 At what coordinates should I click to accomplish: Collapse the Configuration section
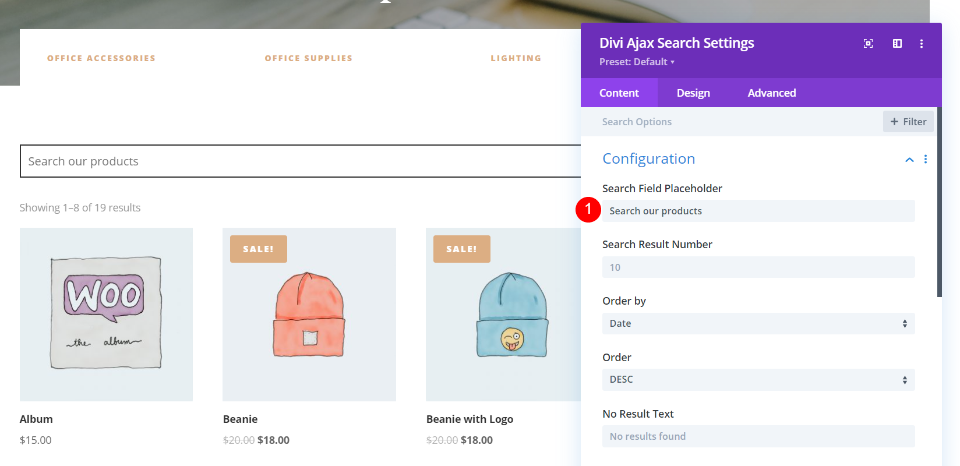pyautogui.click(x=909, y=159)
